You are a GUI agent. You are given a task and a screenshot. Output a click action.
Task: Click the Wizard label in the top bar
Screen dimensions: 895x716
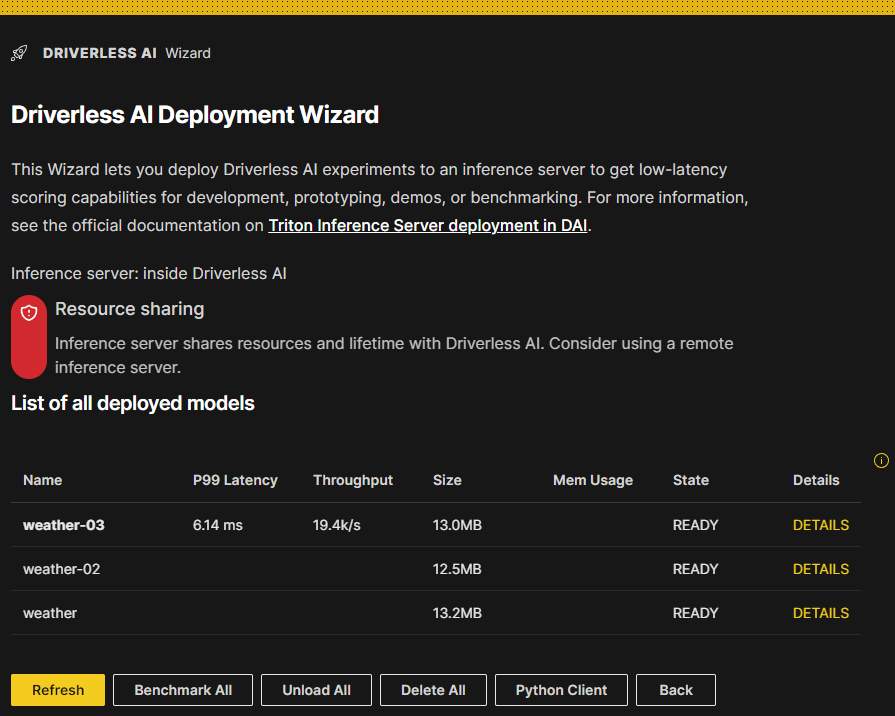188,53
